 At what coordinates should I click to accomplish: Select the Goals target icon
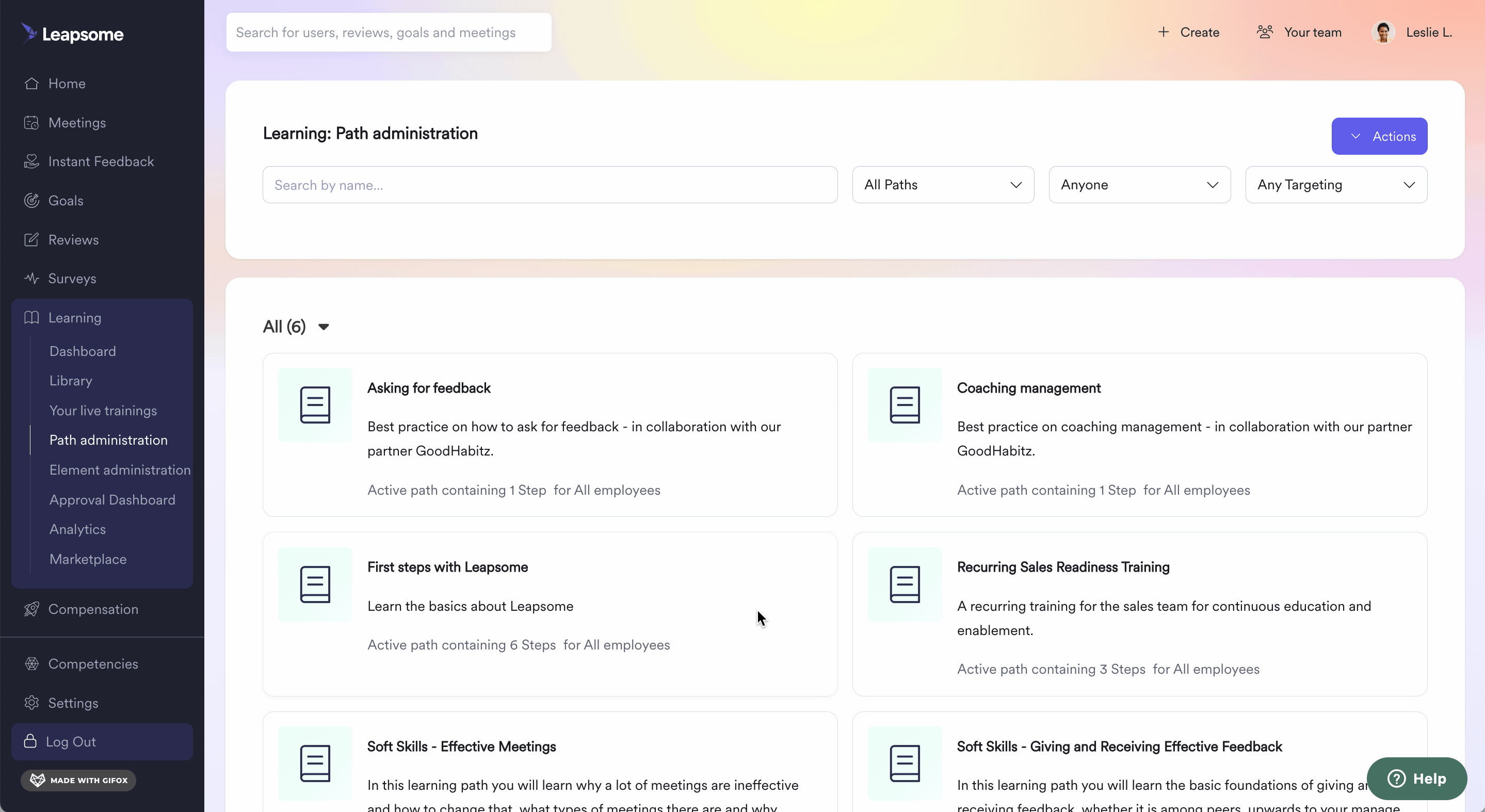31,201
